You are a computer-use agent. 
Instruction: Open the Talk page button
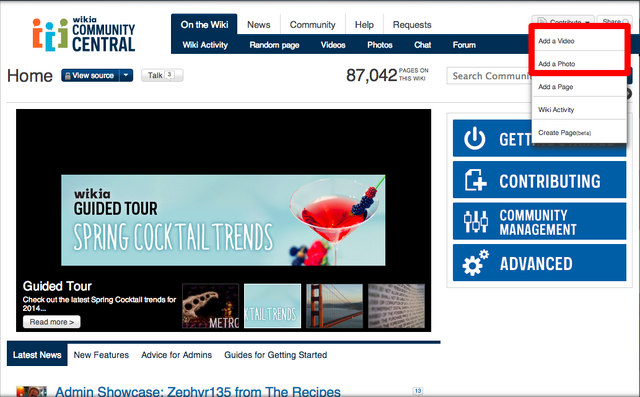[x=162, y=75]
